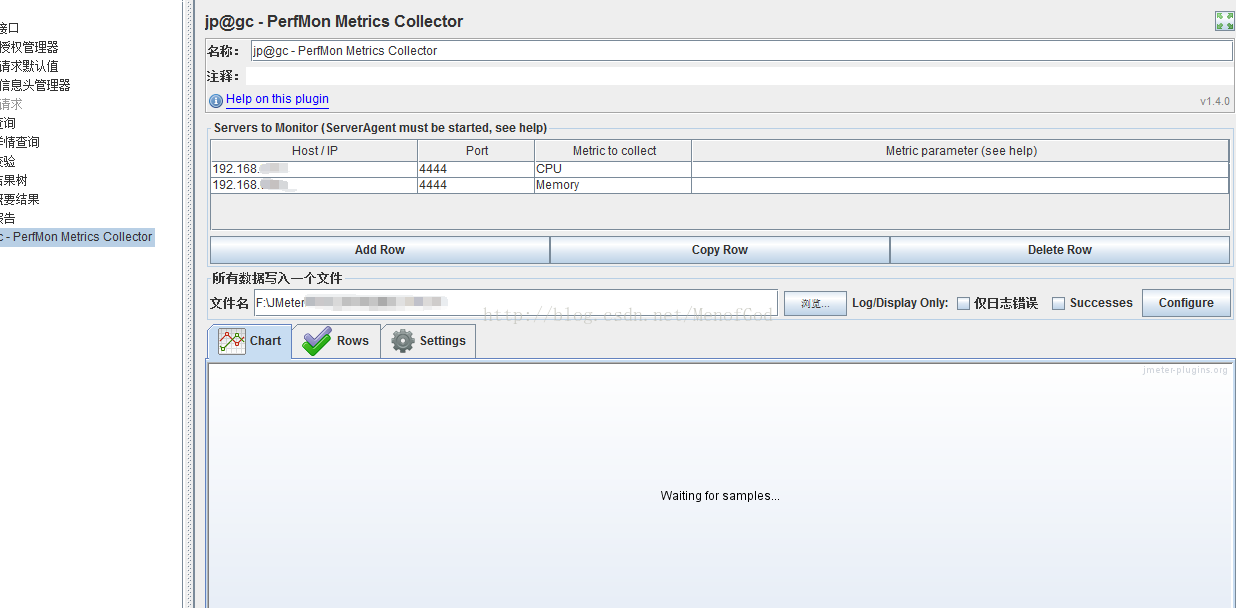Click the metric parameter cell in Memory row
The image size is (1236, 608).
[960, 185]
